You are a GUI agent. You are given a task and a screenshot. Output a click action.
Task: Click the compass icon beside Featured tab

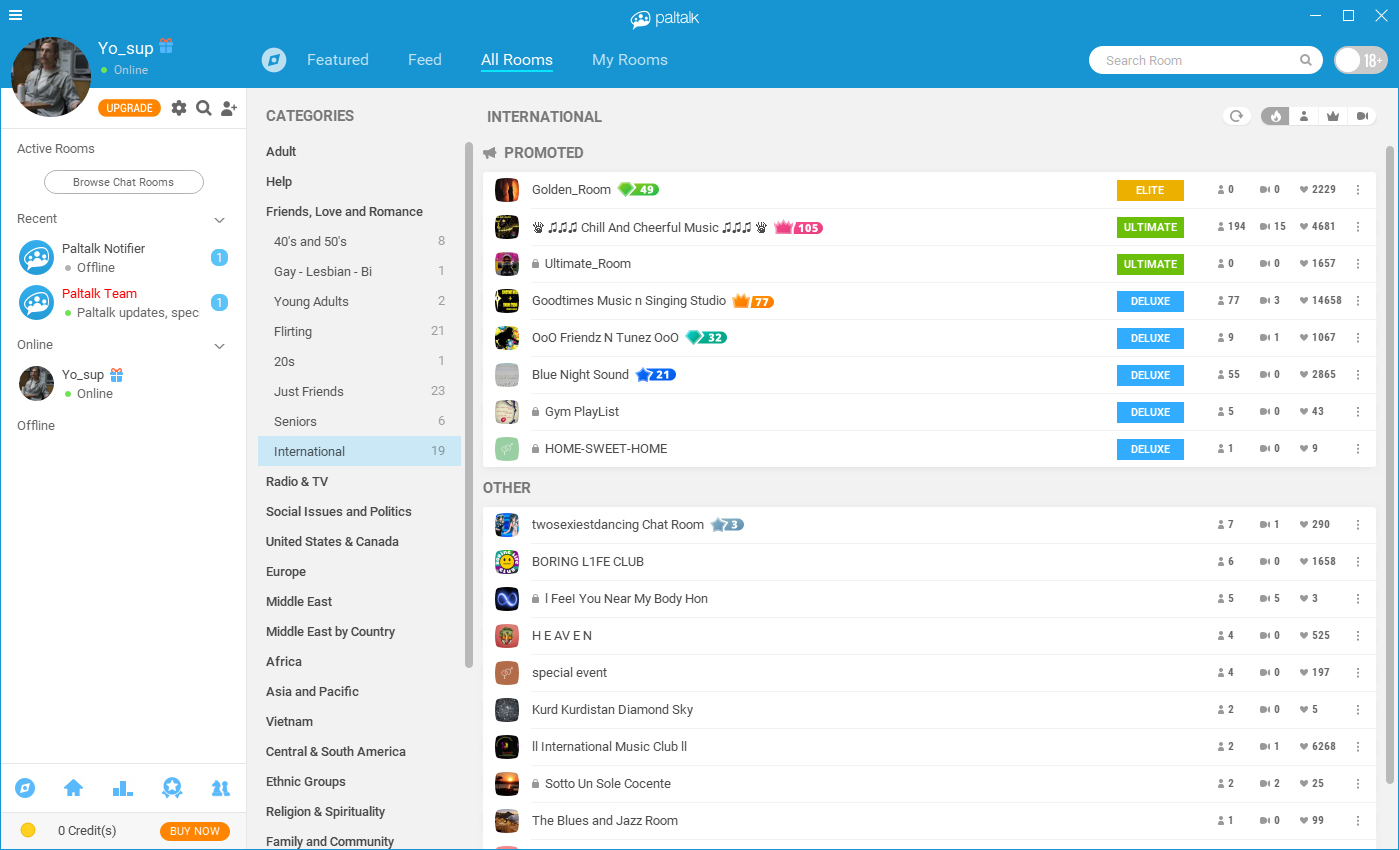pos(274,60)
